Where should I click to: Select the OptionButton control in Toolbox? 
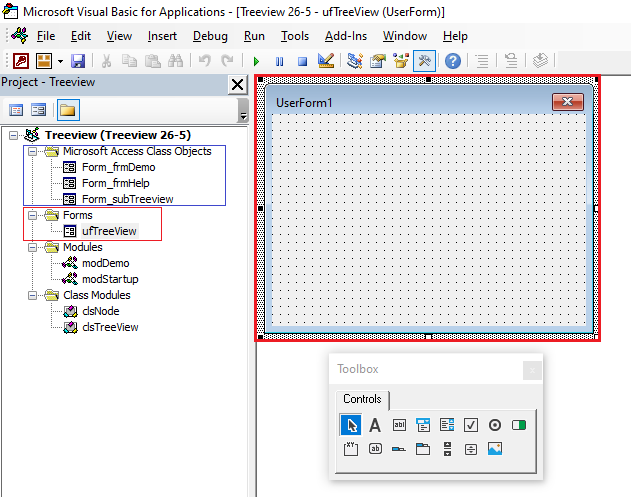(495, 425)
